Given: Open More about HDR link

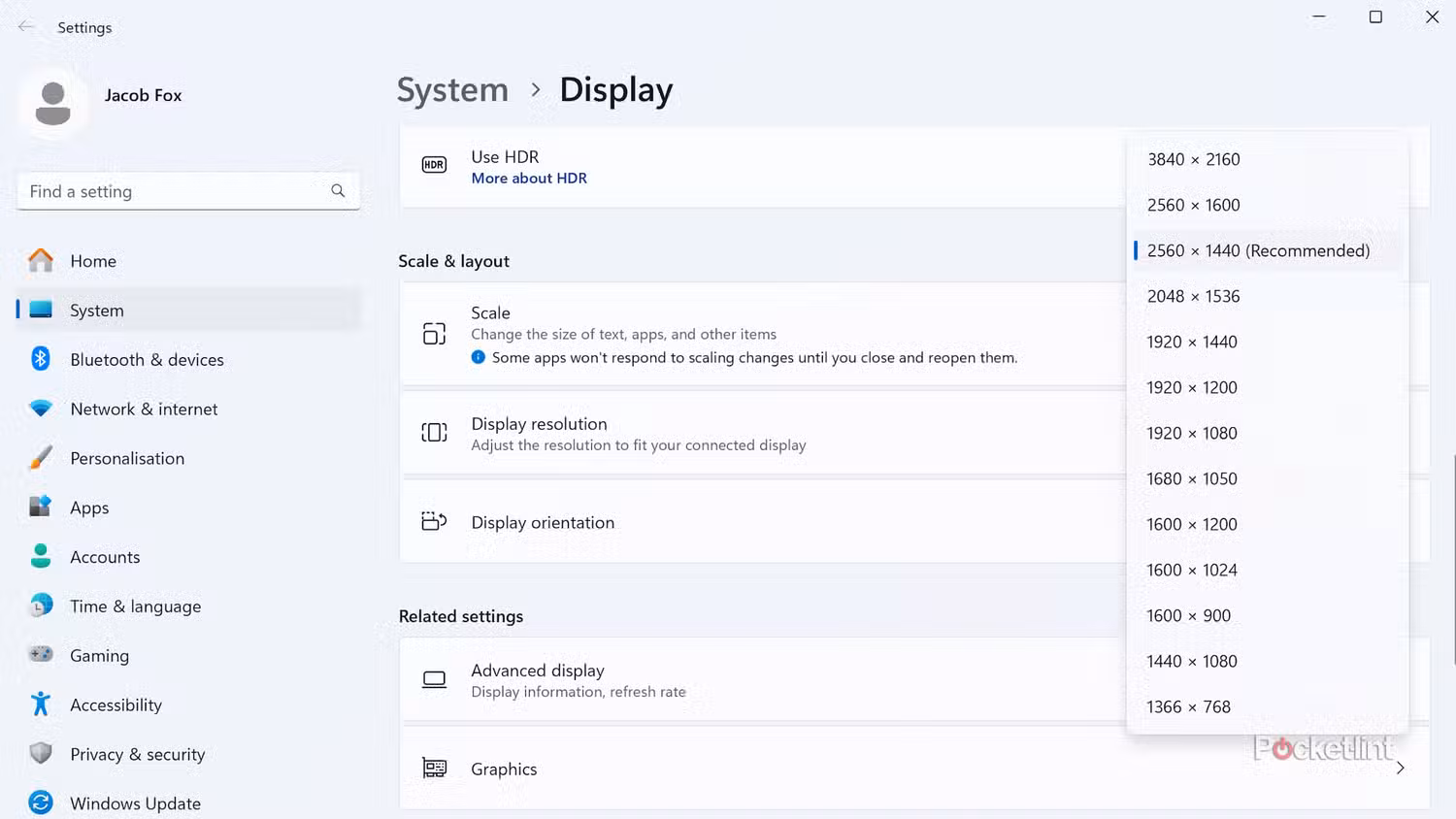Looking at the screenshot, I should 529,179.
